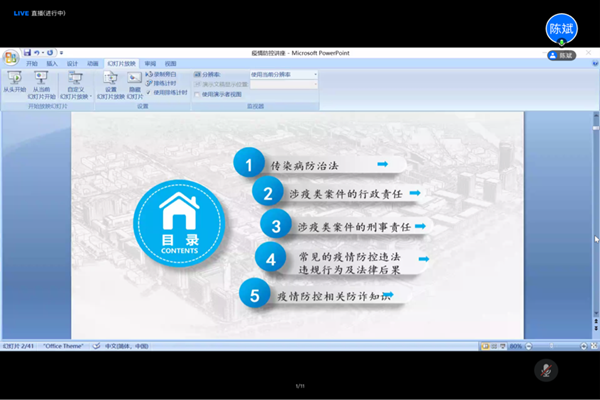Click the 陈斌 participant avatar

click(x=562, y=28)
